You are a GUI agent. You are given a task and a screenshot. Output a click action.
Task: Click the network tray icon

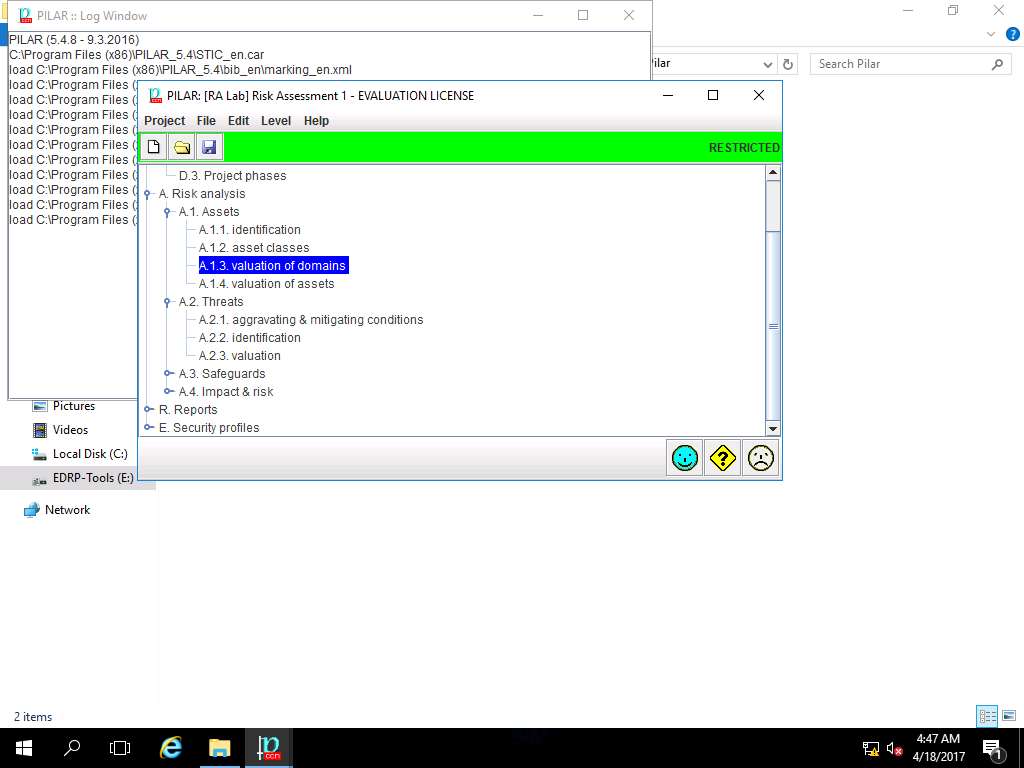871,748
